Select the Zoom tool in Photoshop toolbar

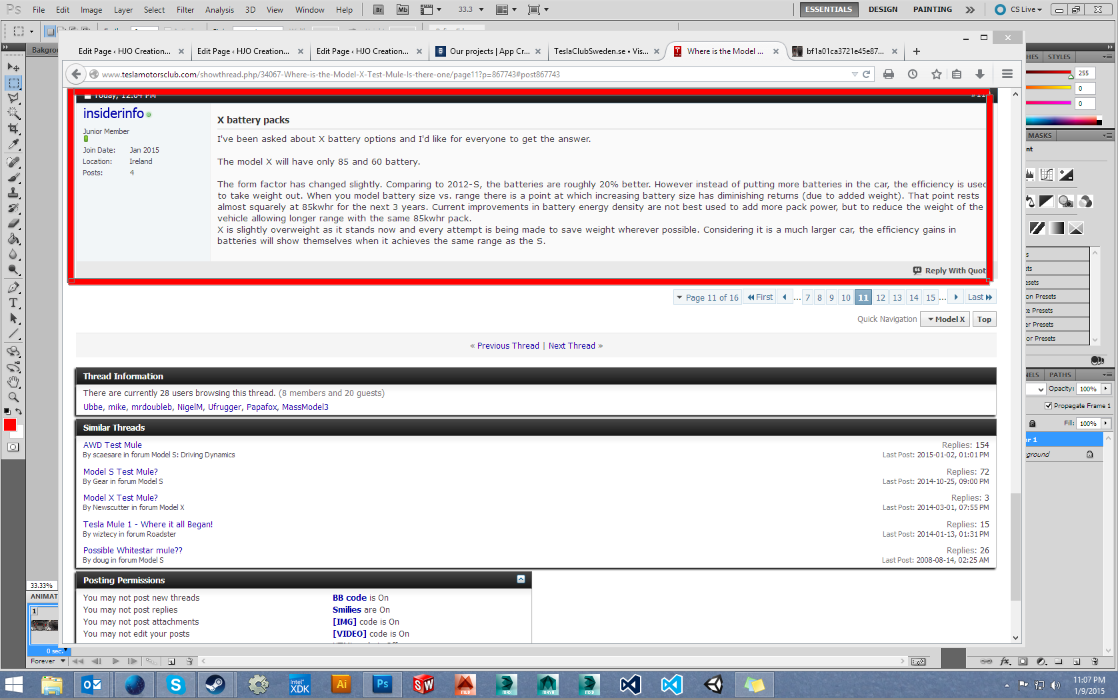[x=14, y=398]
